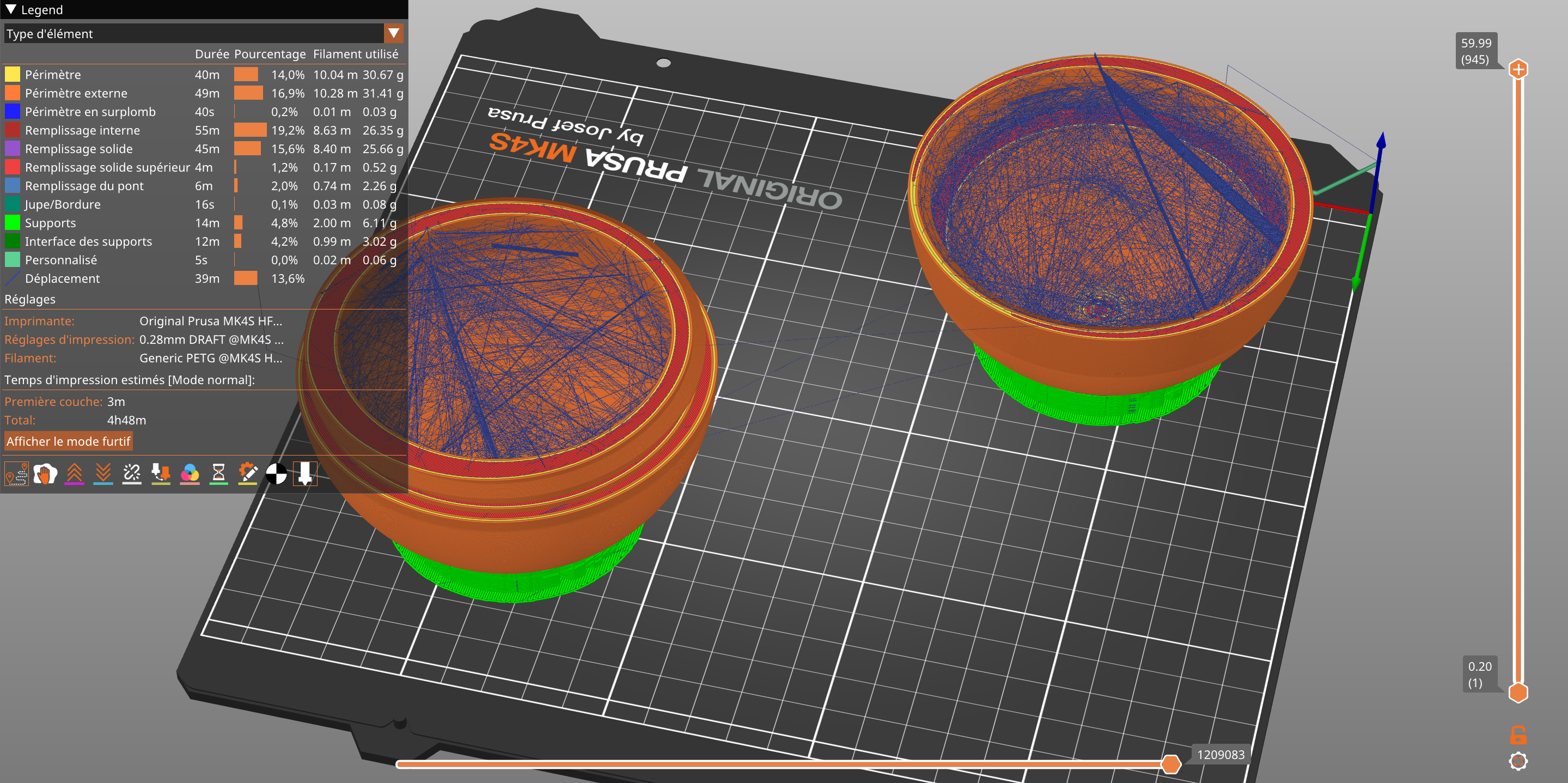The image size is (1568, 783).
Task: Click Afficher le mode furtif button
Action: [x=68, y=441]
